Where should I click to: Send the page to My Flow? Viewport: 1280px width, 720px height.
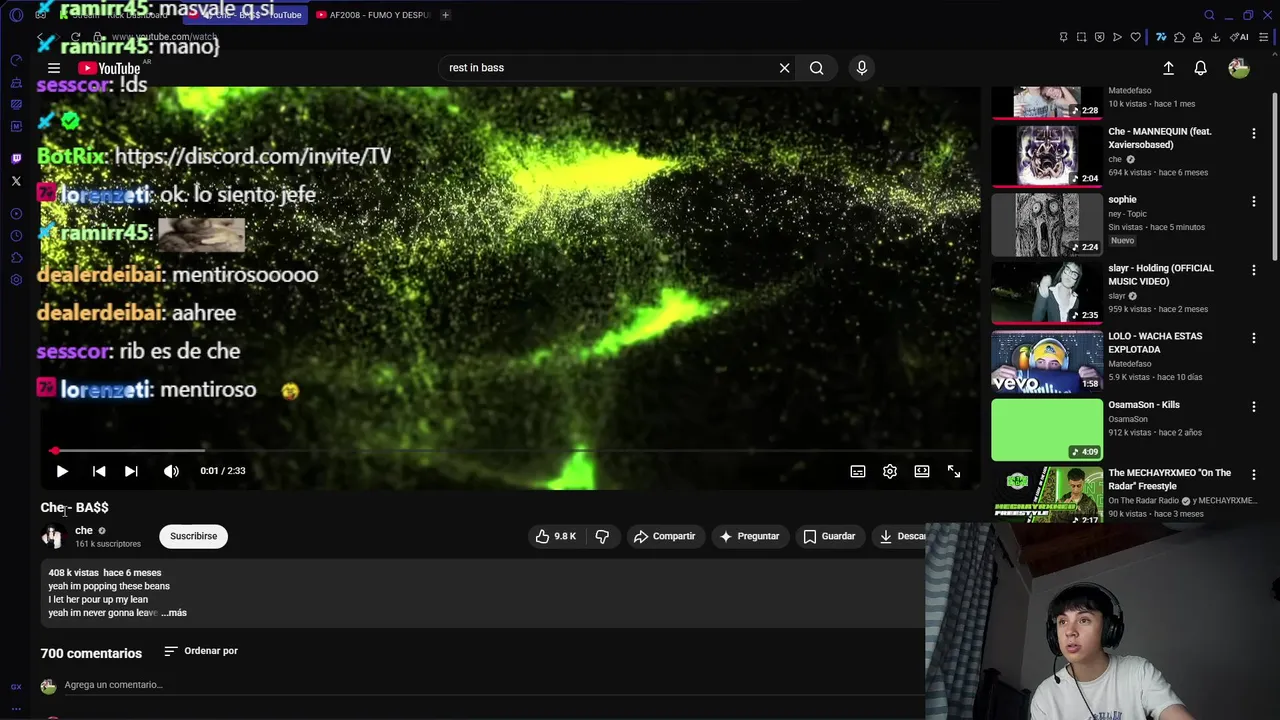(1117, 37)
